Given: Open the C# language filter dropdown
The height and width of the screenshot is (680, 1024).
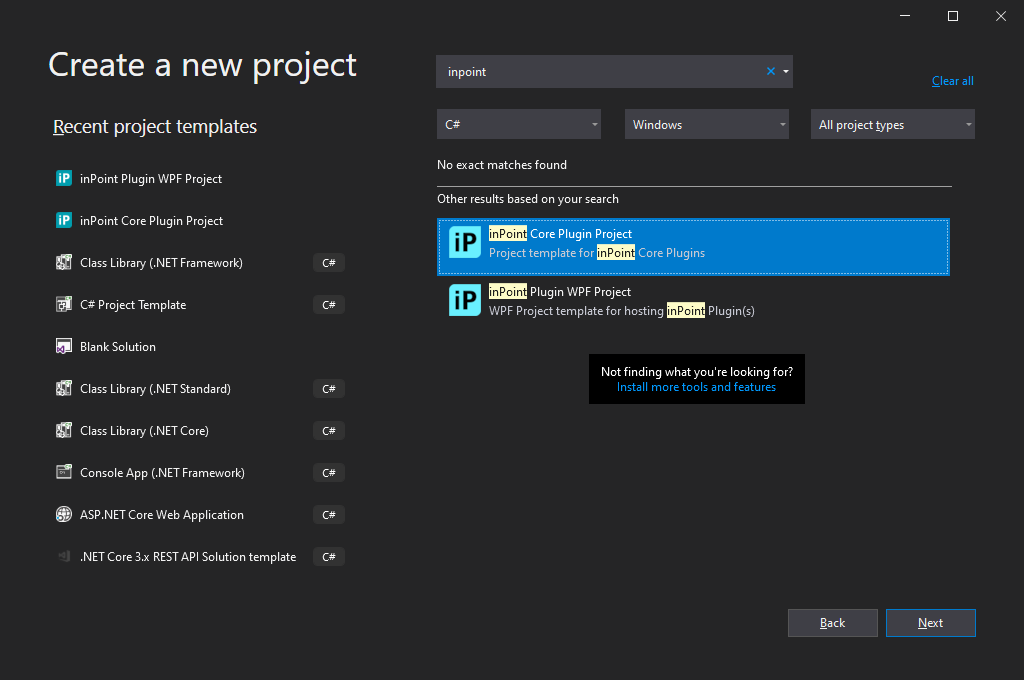Looking at the screenshot, I should pos(518,124).
